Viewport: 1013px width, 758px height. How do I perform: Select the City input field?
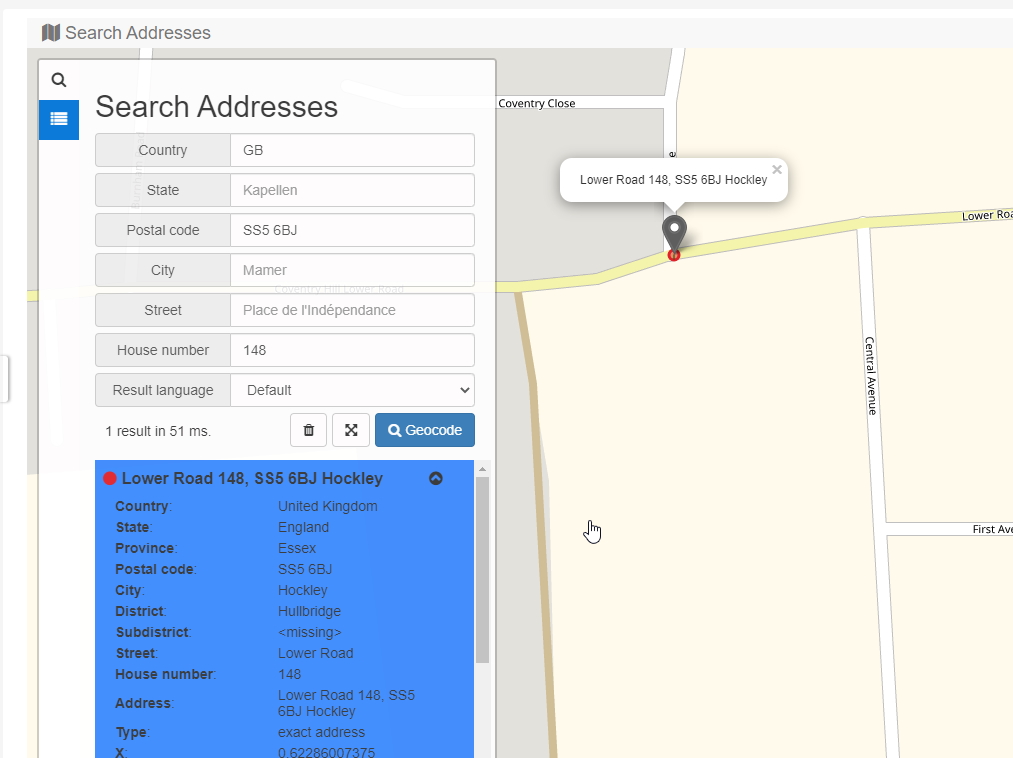[352, 270]
